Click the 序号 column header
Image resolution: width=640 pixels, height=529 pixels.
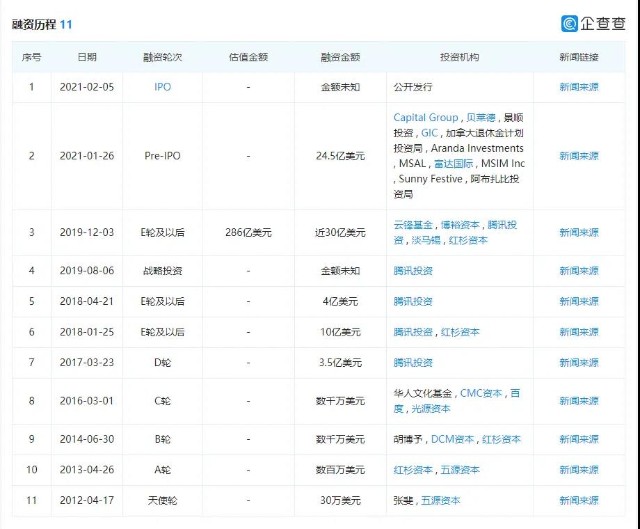click(x=31, y=57)
